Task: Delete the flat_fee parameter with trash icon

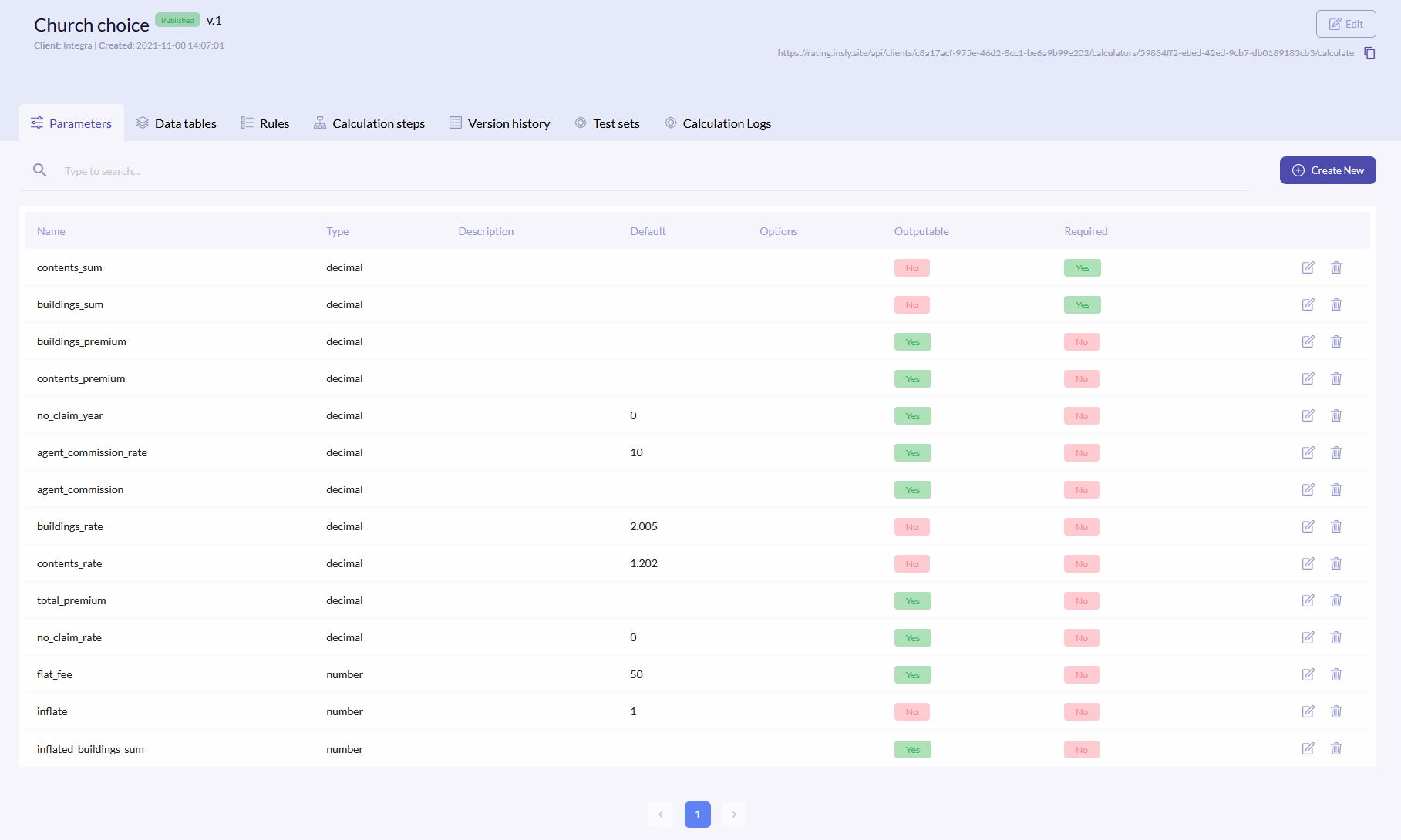Action: click(1336, 674)
